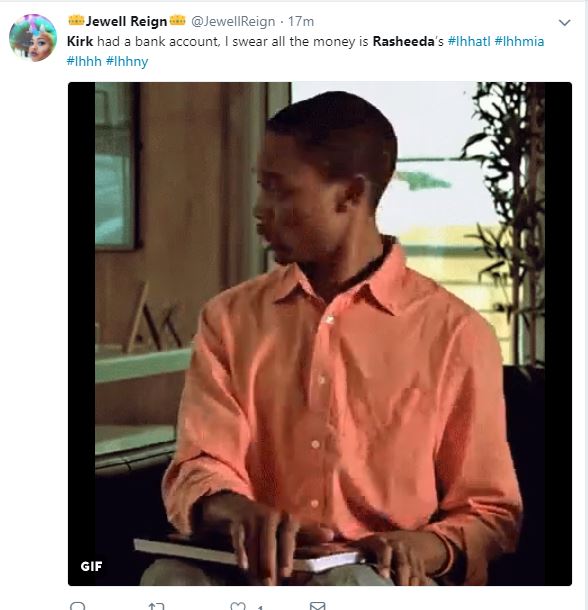This screenshot has width=588, height=610.
Task: Retweet this post using the retweet icon
Action: 156,606
